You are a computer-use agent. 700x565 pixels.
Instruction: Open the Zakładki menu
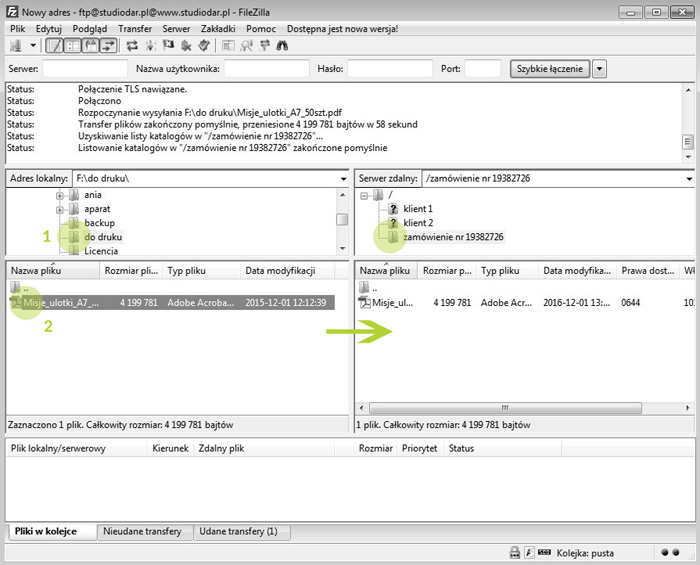coord(218,29)
